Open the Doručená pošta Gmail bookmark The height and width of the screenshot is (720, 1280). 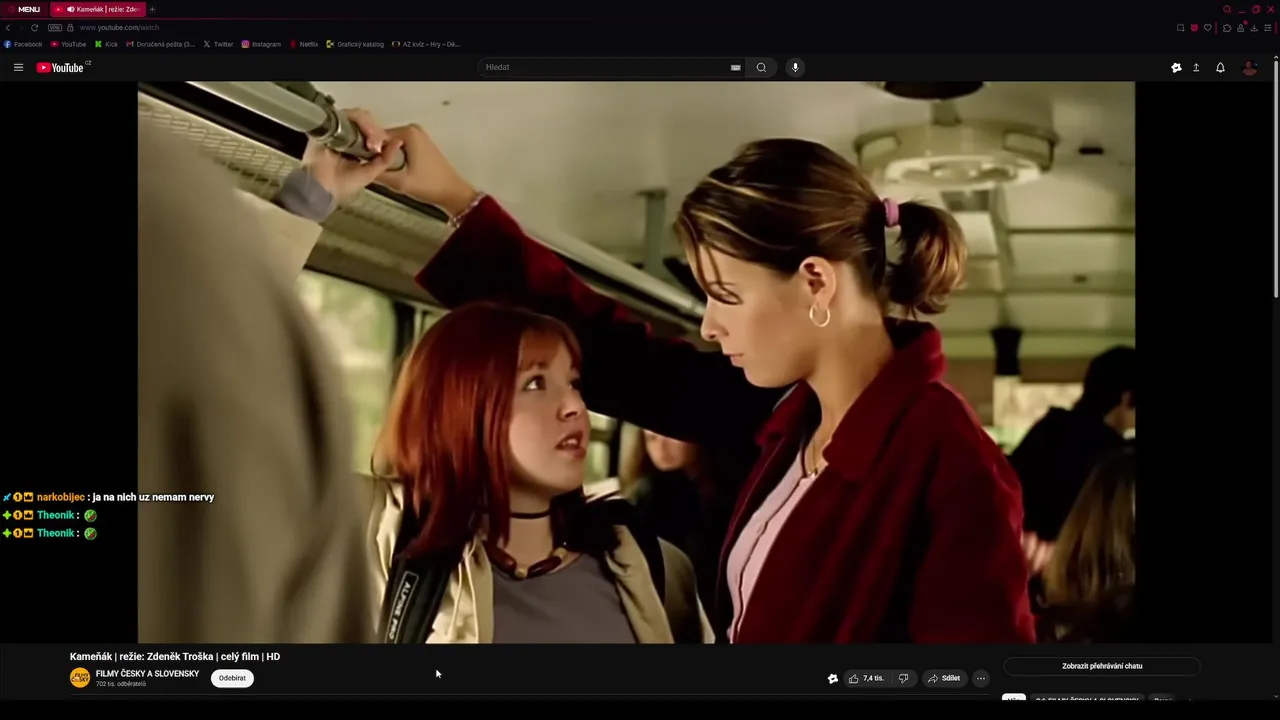pyautogui.click(x=160, y=44)
